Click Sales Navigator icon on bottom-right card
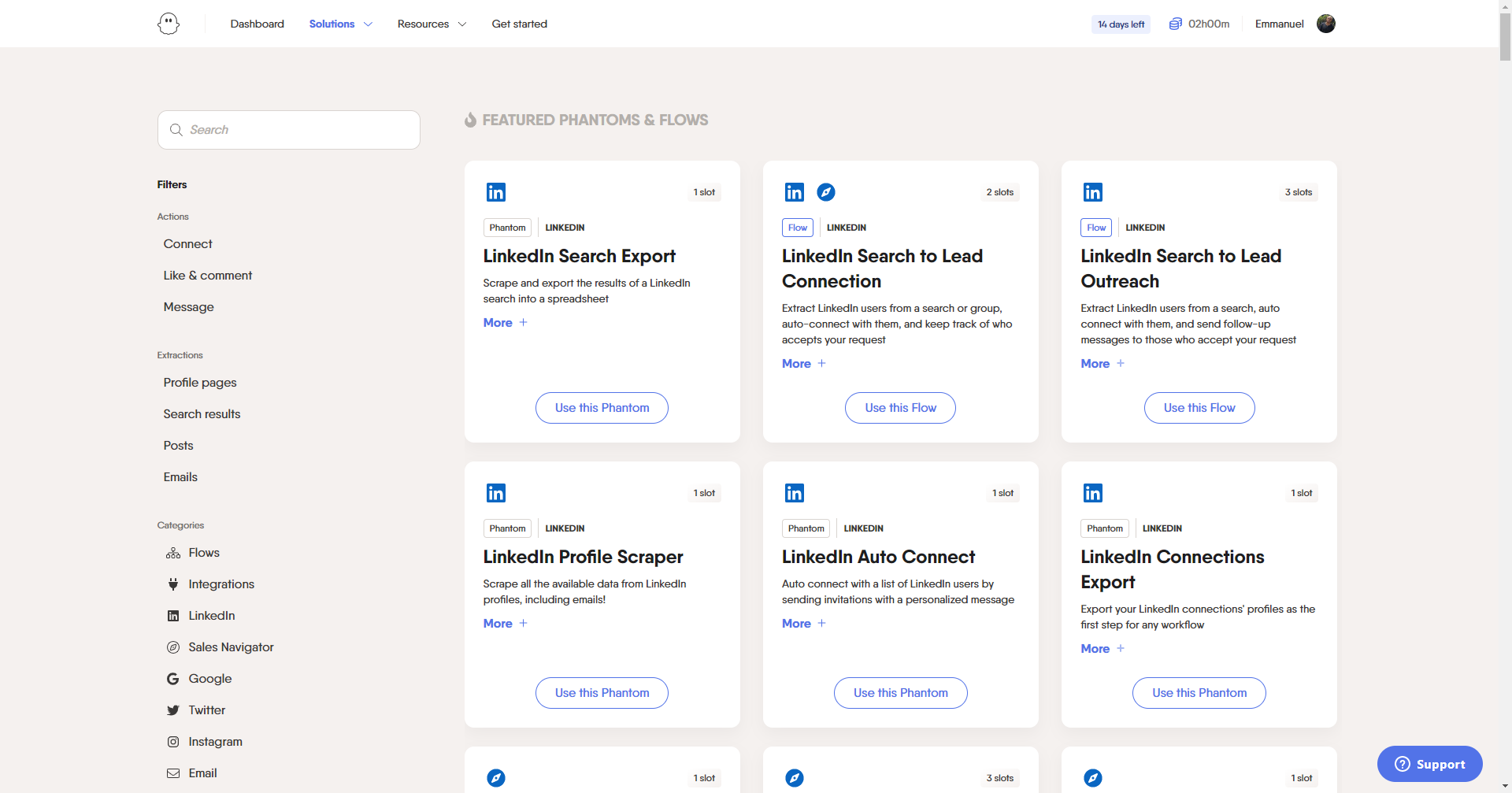The image size is (1512, 793). pyautogui.click(x=1093, y=778)
